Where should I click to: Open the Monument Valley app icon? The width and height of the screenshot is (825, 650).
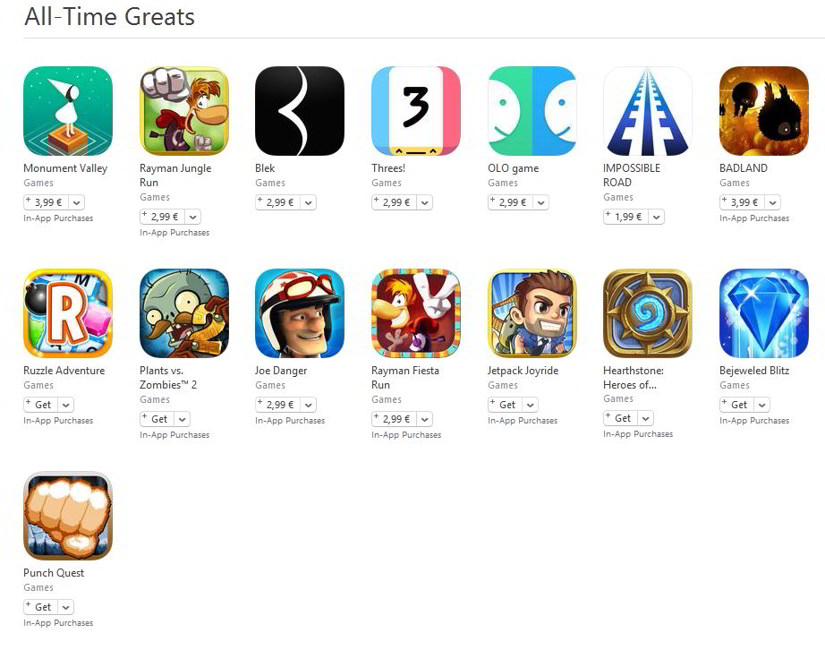[68, 111]
